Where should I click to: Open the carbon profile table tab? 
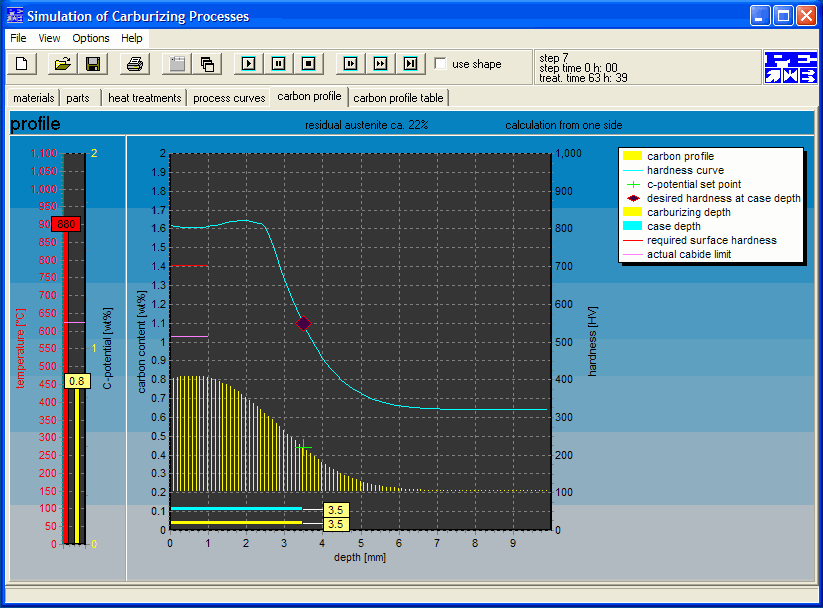[x=398, y=98]
